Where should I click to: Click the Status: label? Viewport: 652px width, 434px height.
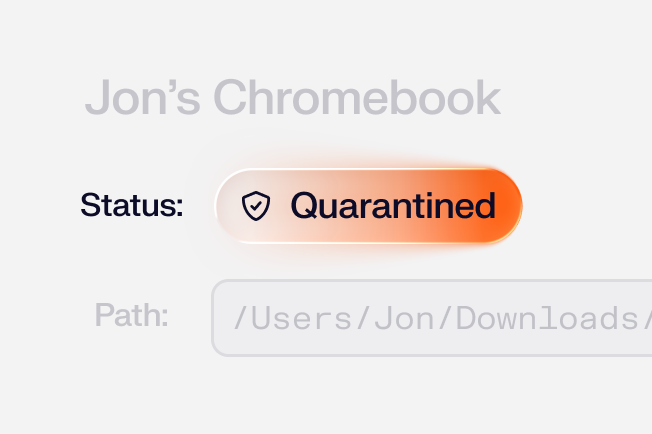pyautogui.click(x=132, y=206)
